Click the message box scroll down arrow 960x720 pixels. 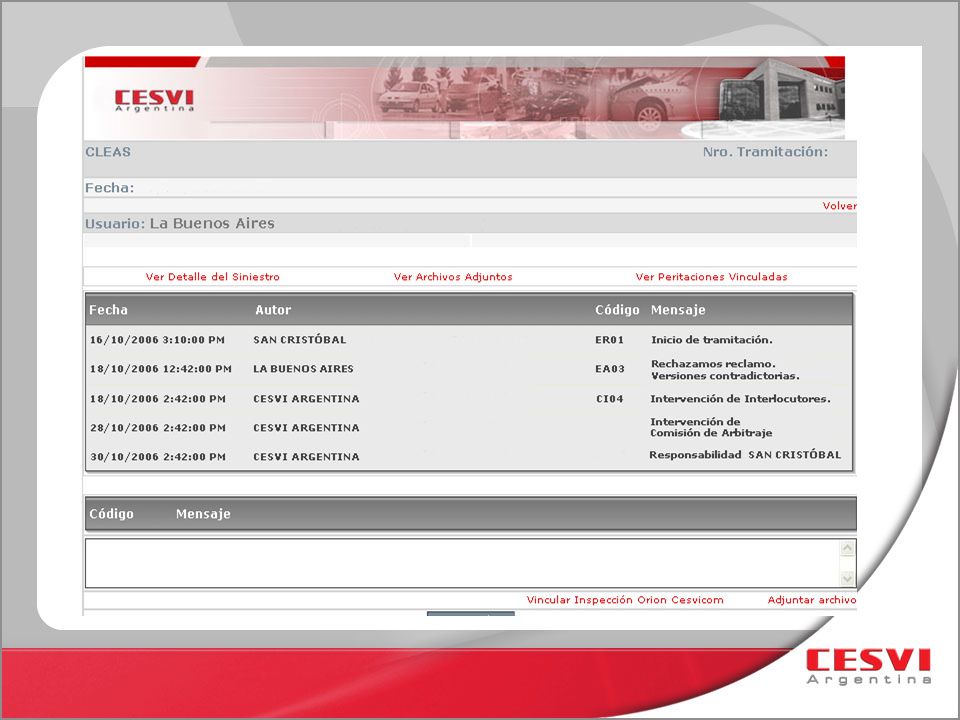pos(847,578)
